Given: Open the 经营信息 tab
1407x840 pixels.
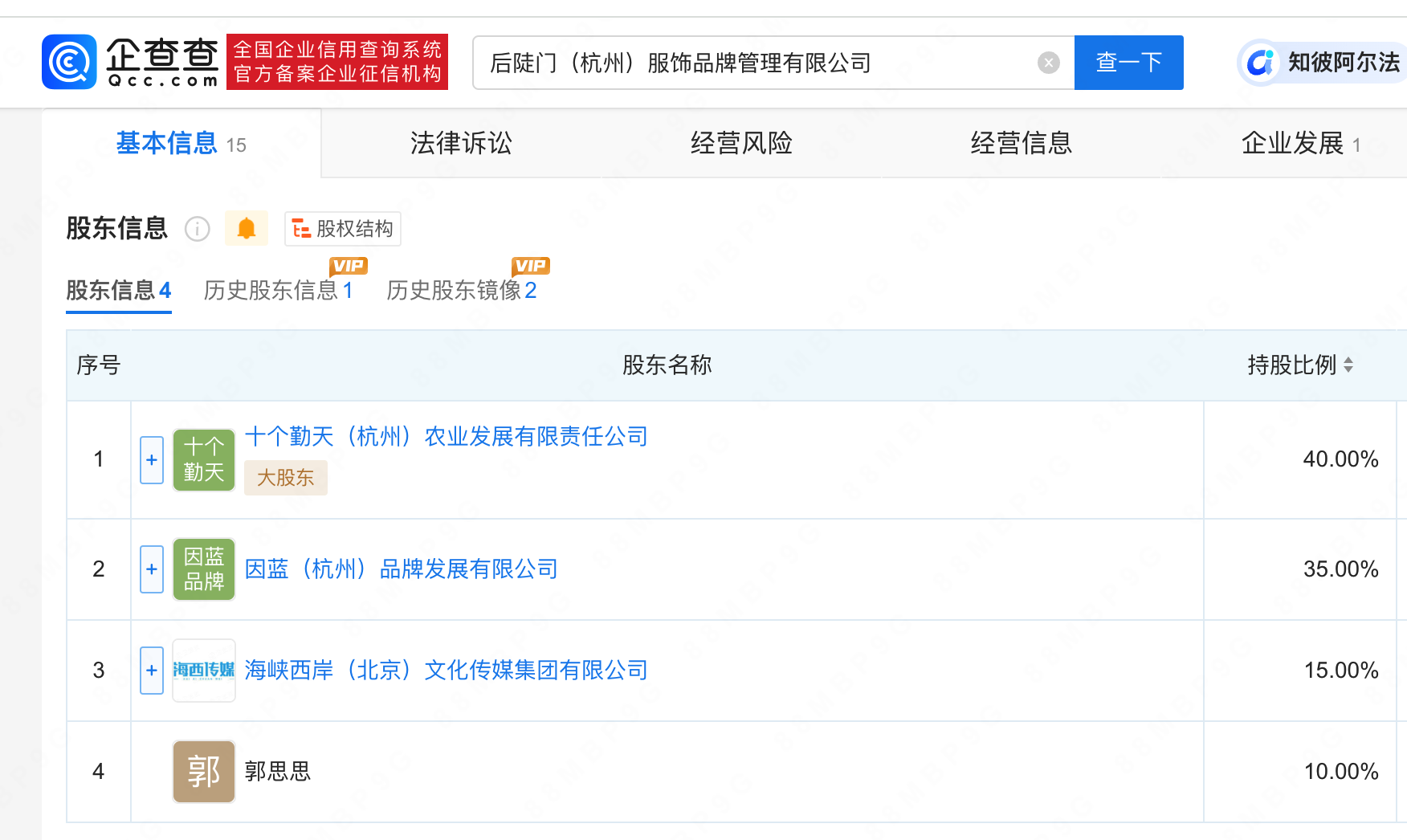Looking at the screenshot, I should pos(1021,143).
